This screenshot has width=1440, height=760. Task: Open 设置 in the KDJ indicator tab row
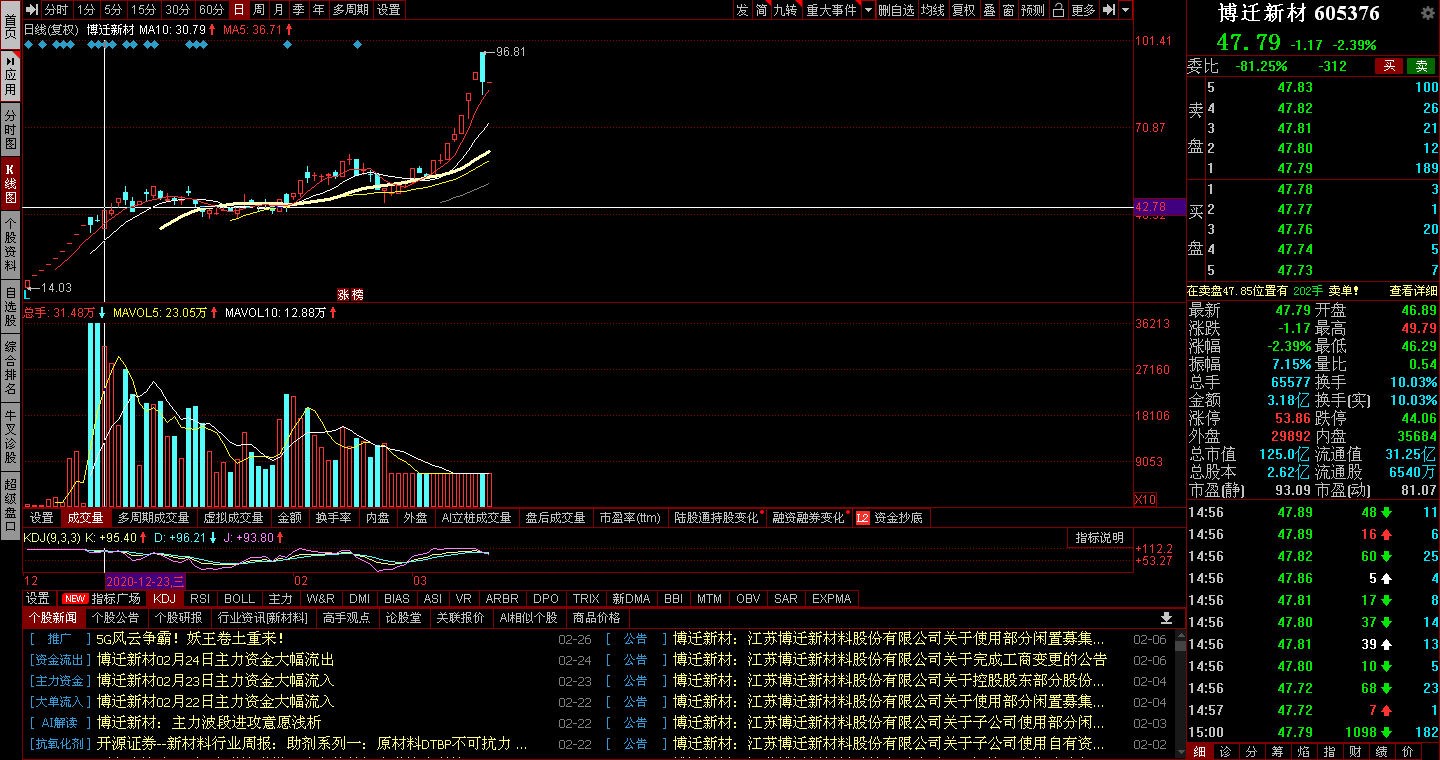point(38,599)
